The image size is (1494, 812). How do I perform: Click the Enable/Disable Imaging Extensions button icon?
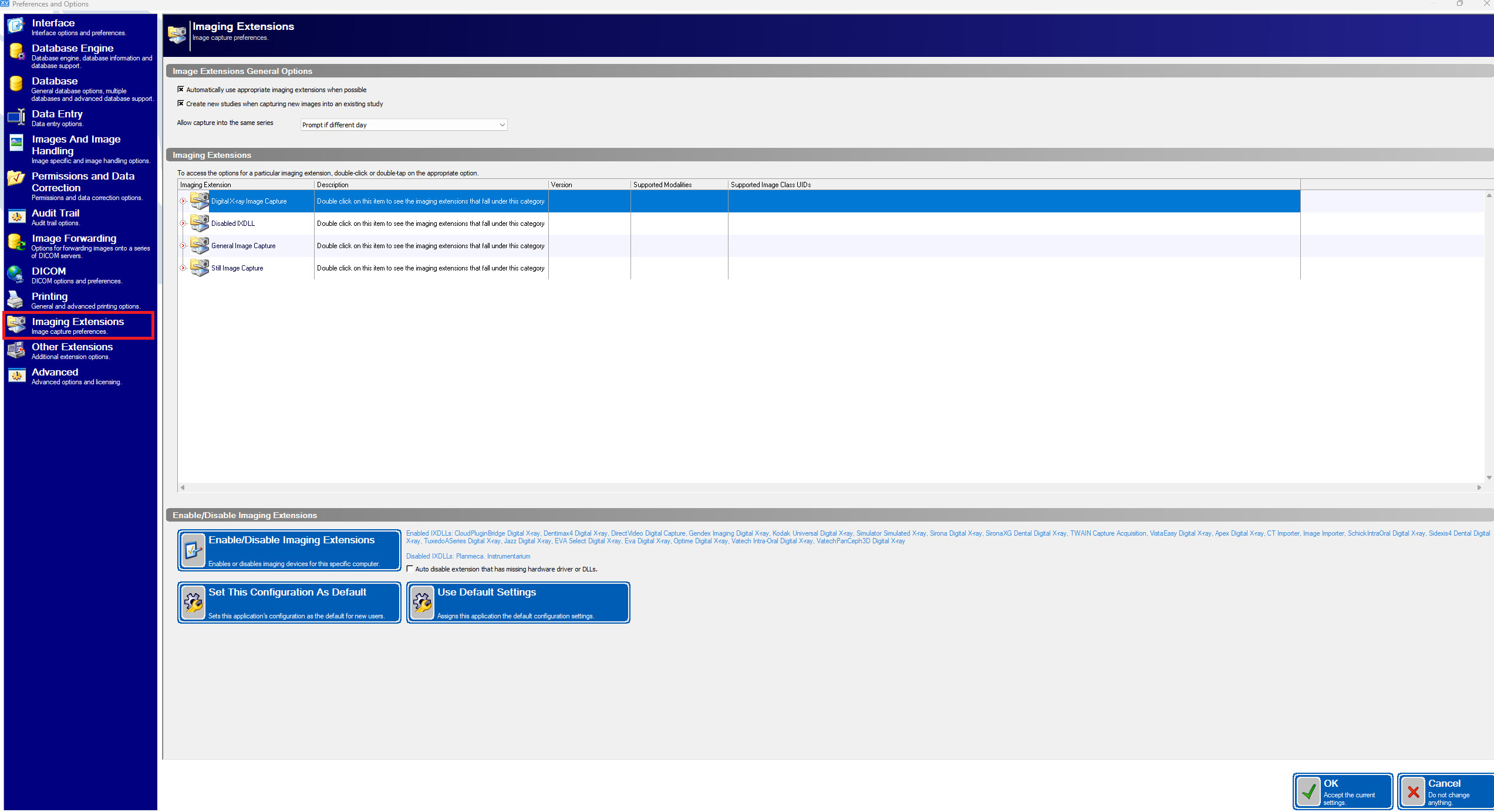click(193, 550)
